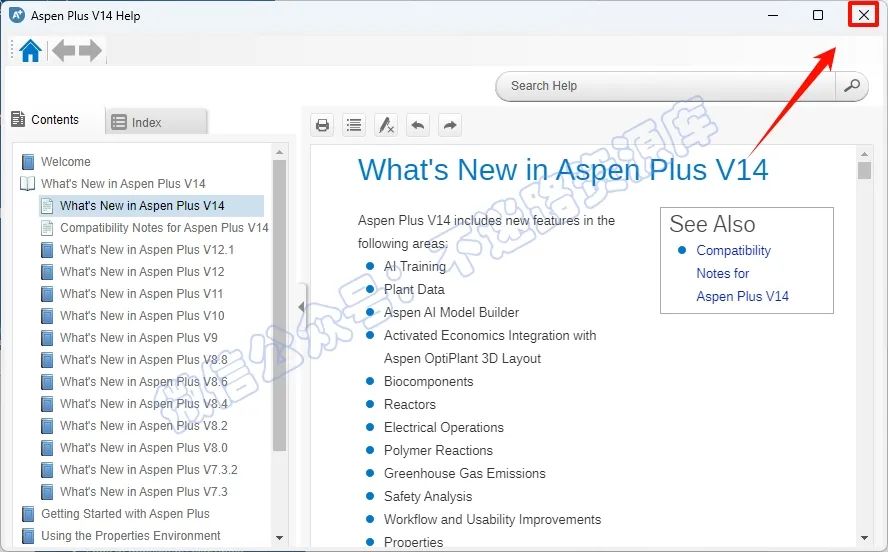Open What's New in Aspen Plus V7.3.2

pyautogui.click(x=149, y=470)
